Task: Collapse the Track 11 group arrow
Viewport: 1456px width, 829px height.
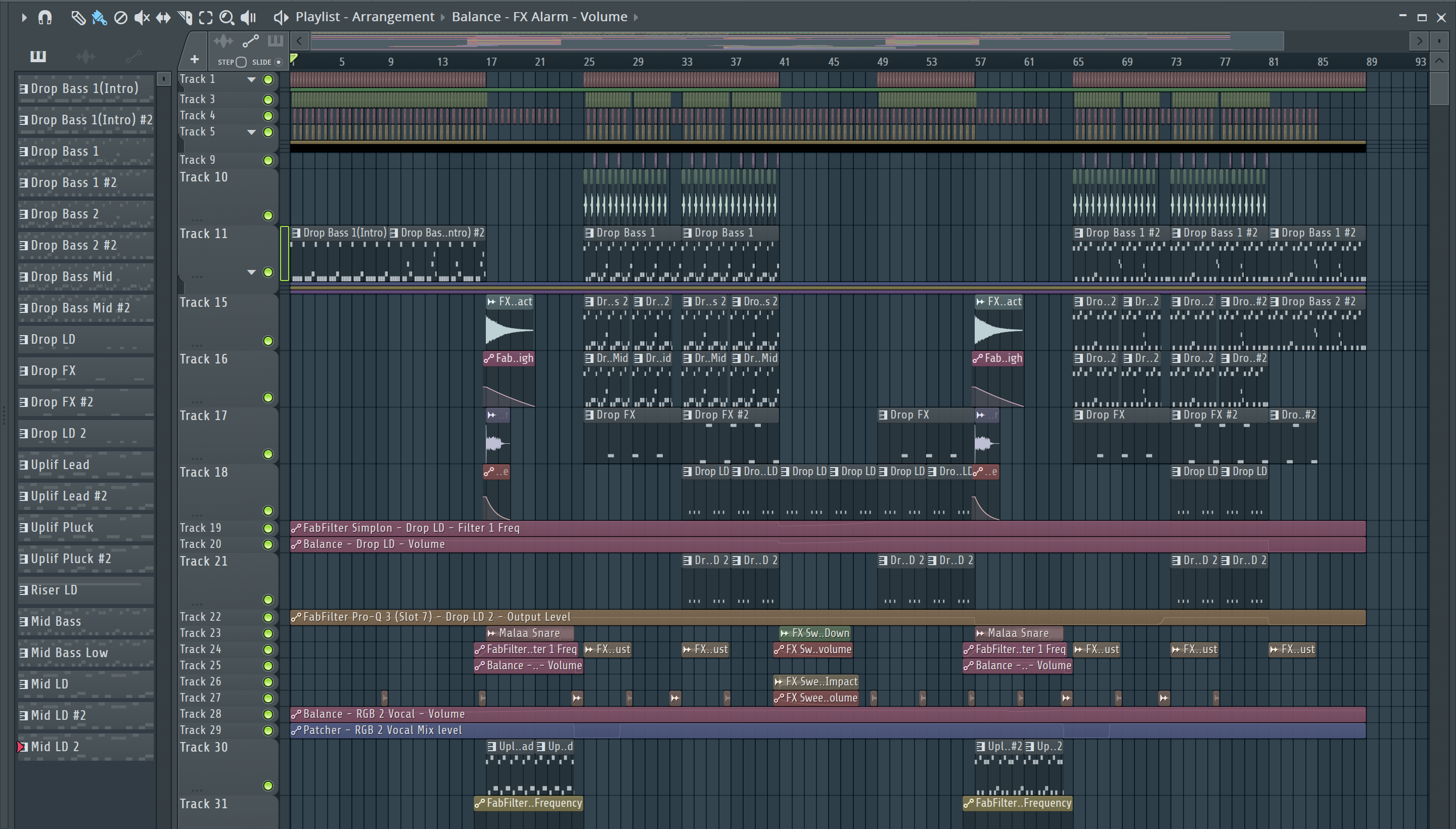Action: pyautogui.click(x=251, y=272)
